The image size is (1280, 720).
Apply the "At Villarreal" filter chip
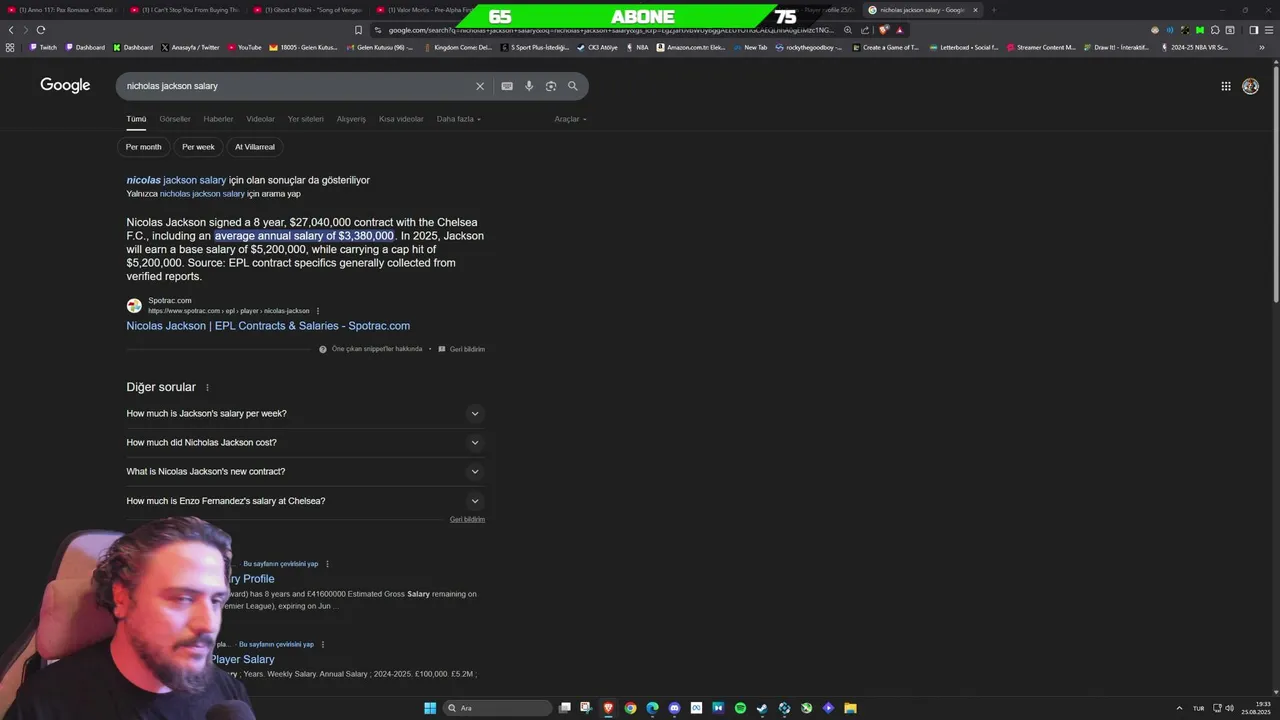(x=255, y=147)
